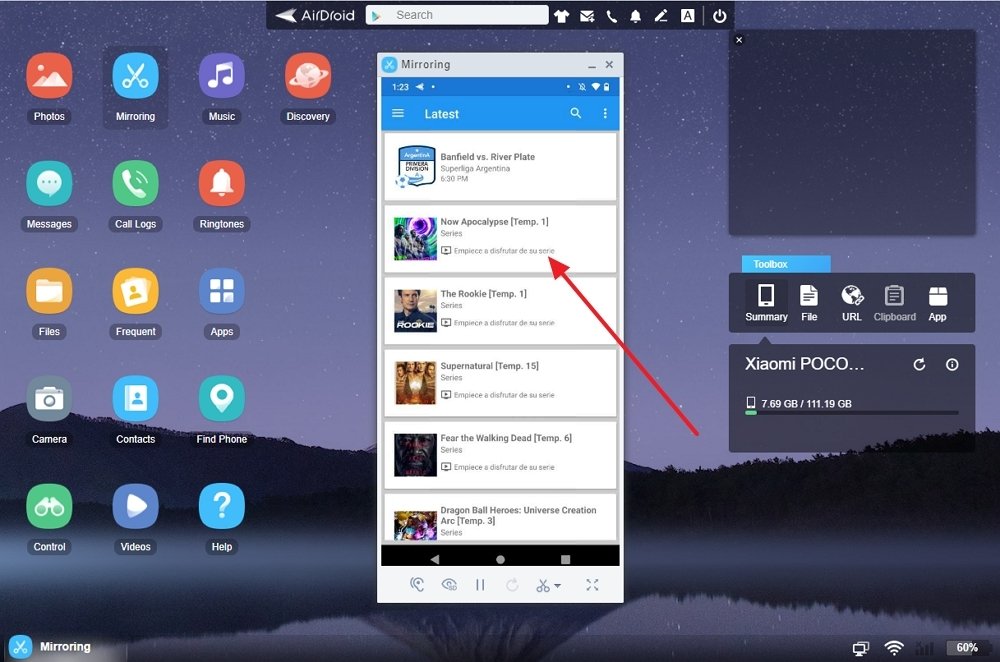
Task: Open Dragon Ball Heroes: Universe Creation Arc
Action: pos(500,518)
